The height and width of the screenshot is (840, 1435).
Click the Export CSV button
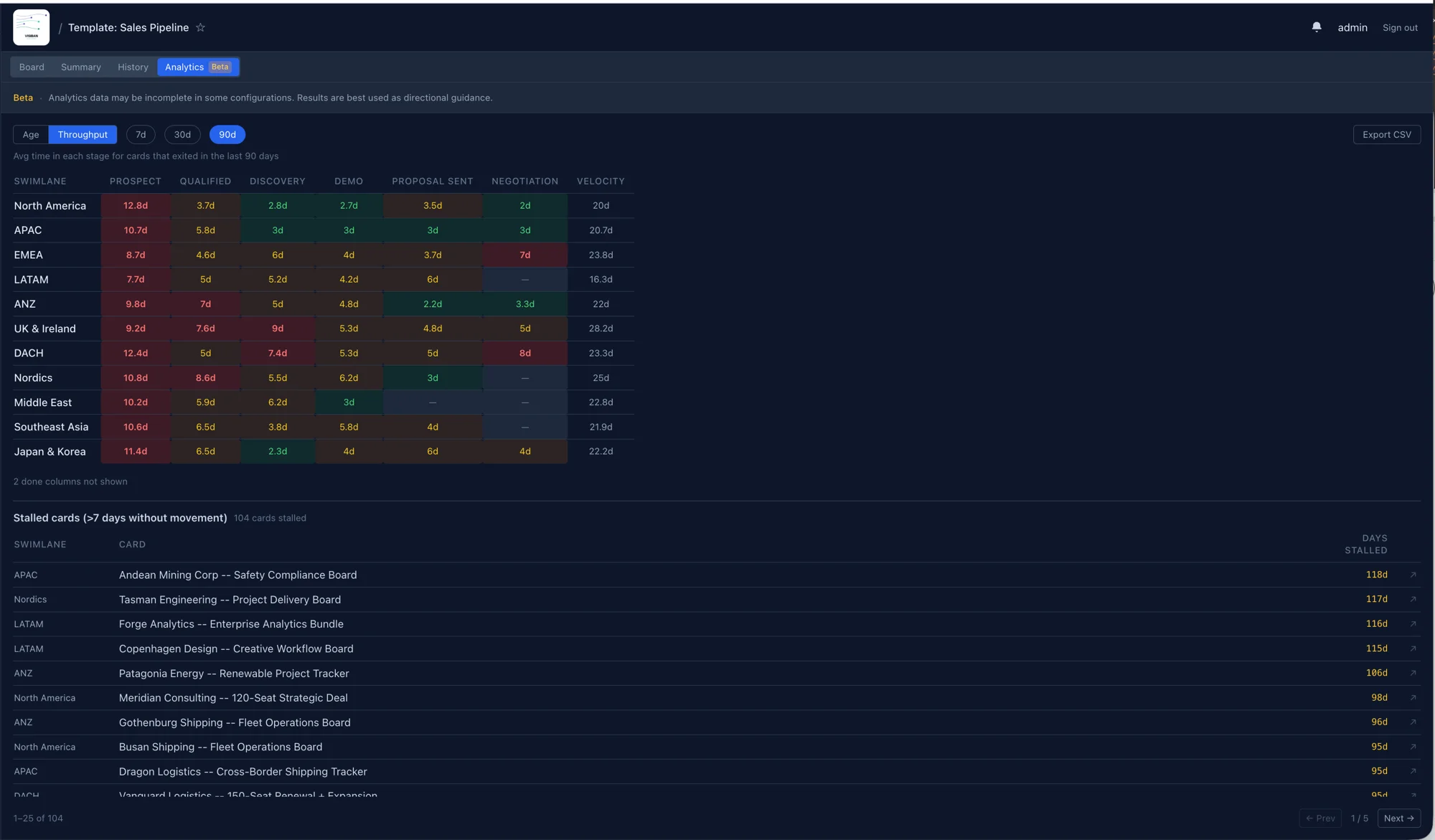tap(1386, 134)
